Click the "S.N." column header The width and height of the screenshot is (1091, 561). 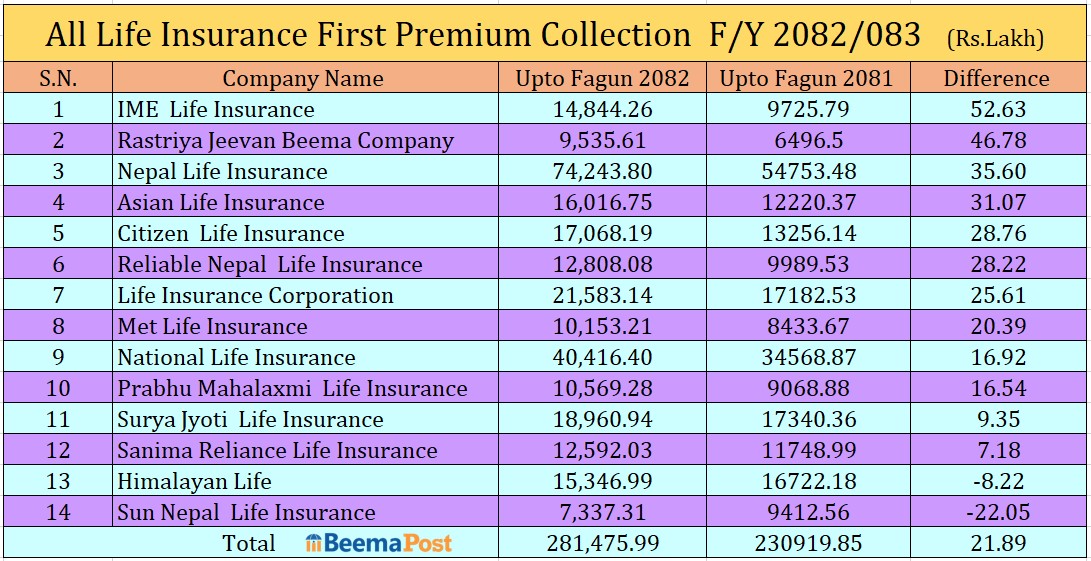tap(58, 78)
